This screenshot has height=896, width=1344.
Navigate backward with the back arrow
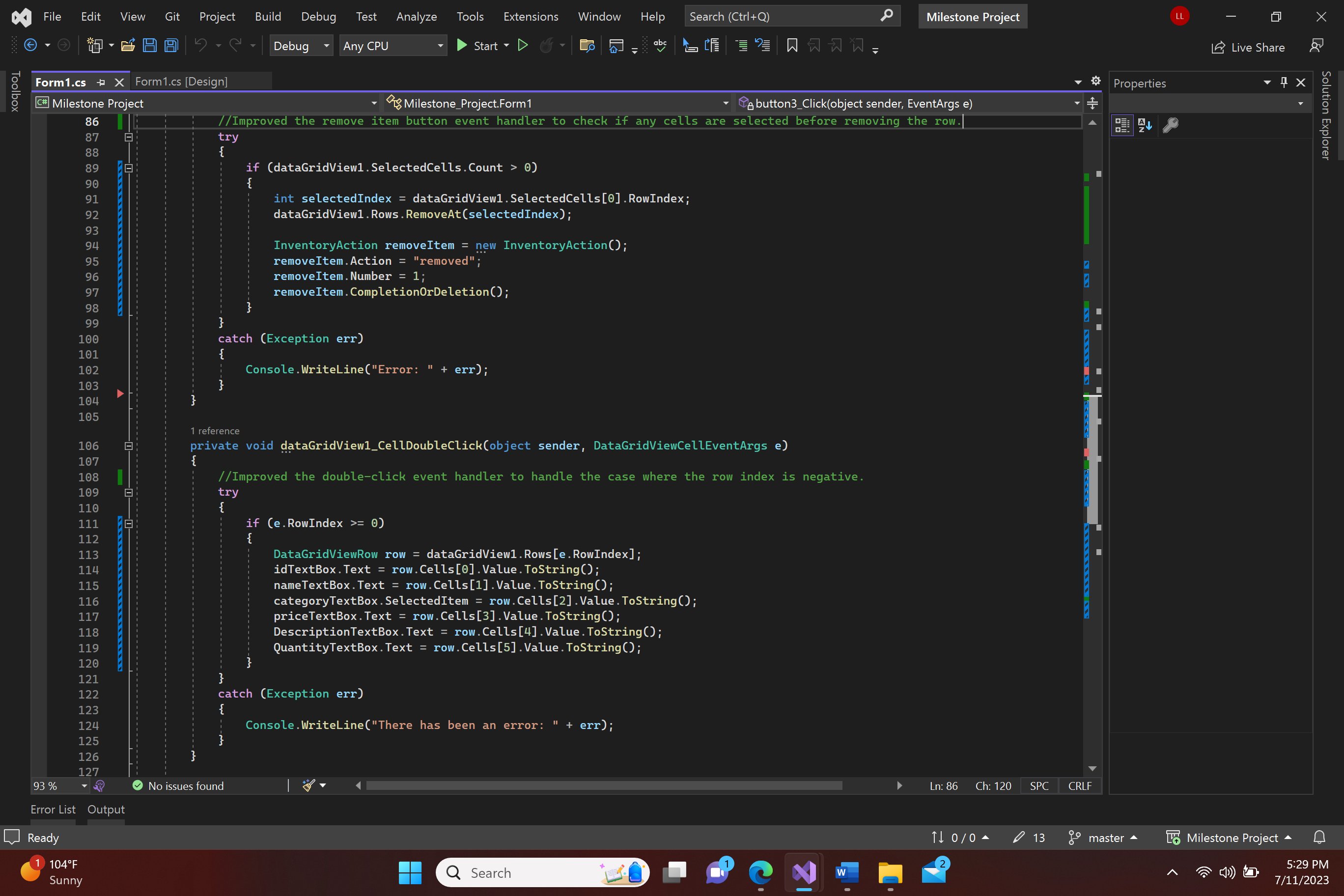tap(30, 46)
